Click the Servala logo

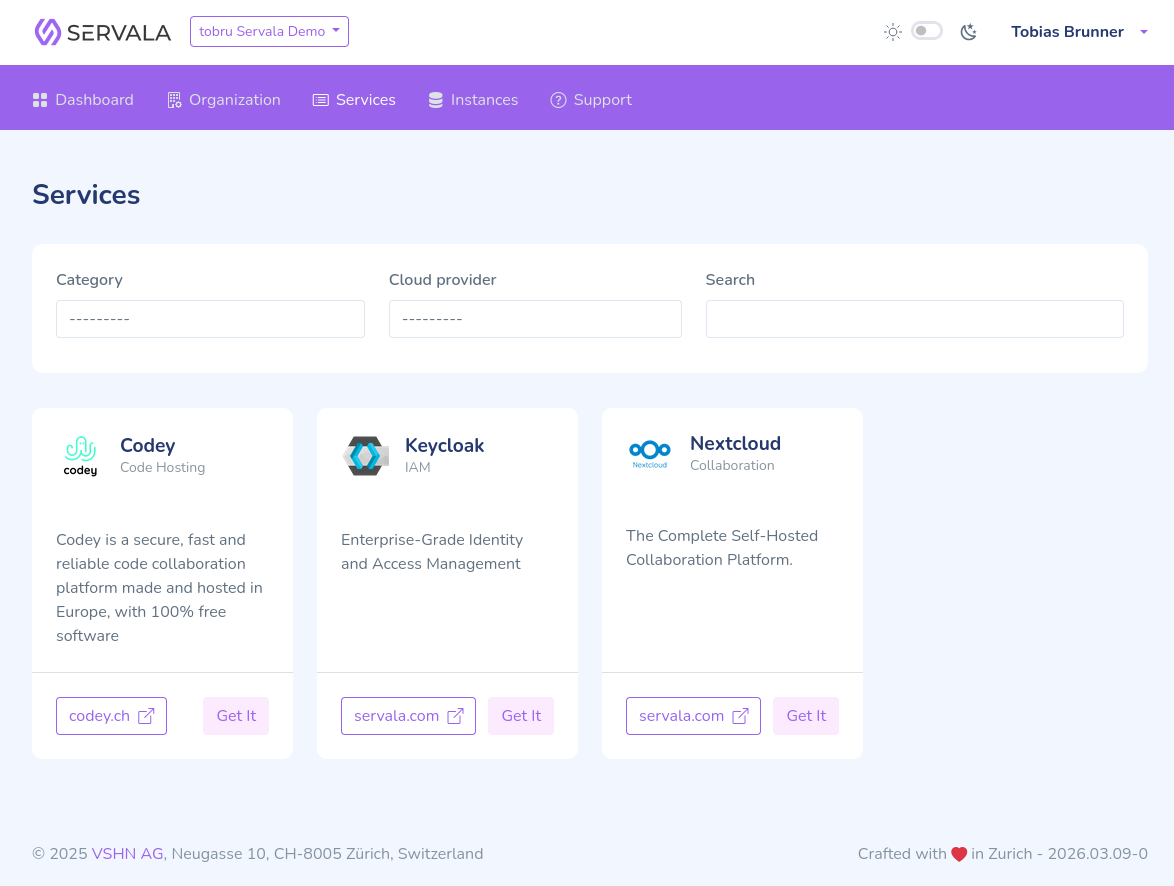[x=103, y=32]
